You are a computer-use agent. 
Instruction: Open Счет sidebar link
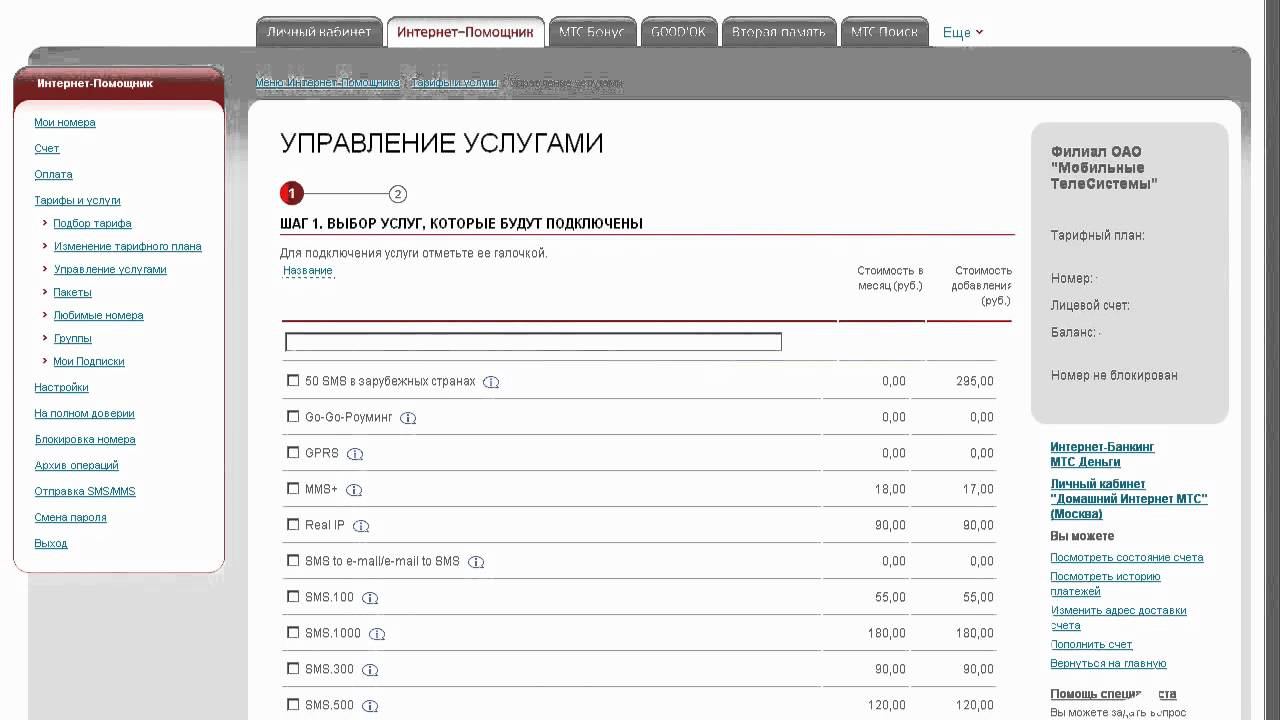47,148
